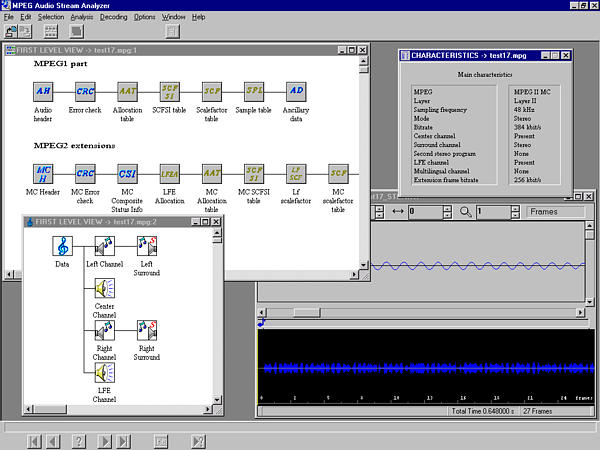The image size is (600, 450).
Task: Click the Sample table (SPL) block
Action: point(253,92)
